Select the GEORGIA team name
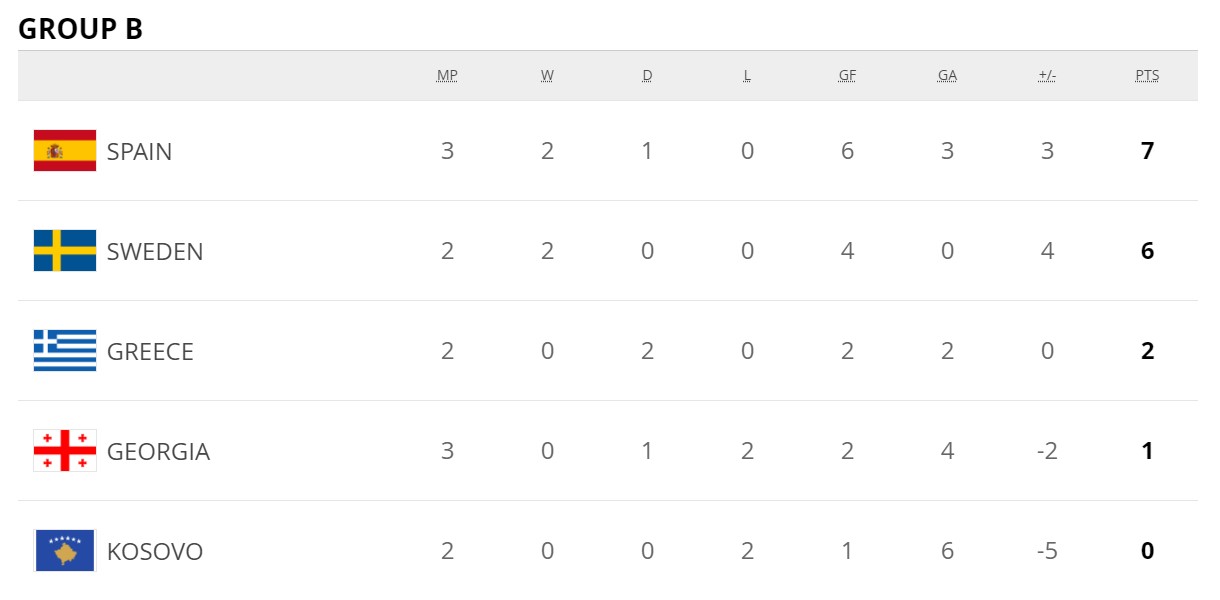This screenshot has height=600, width=1220. pos(158,451)
